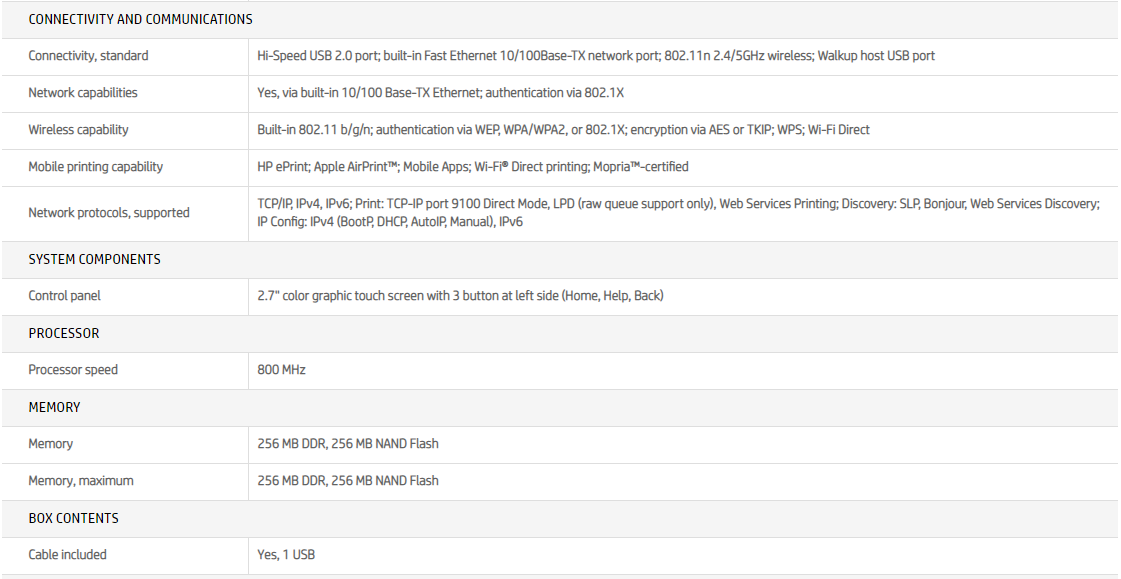Click the Processor section header
1121x579 pixels.
pyautogui.click(x=64, y=333)
